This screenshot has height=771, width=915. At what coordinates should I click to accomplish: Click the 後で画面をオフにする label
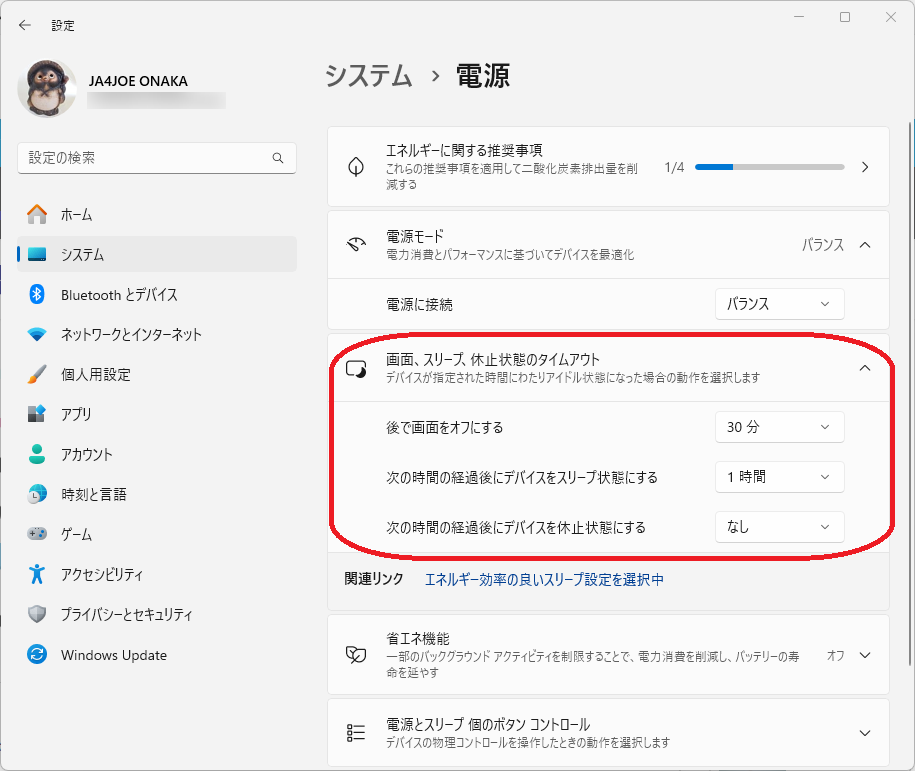pyautogui.click(x=445, y=427)
